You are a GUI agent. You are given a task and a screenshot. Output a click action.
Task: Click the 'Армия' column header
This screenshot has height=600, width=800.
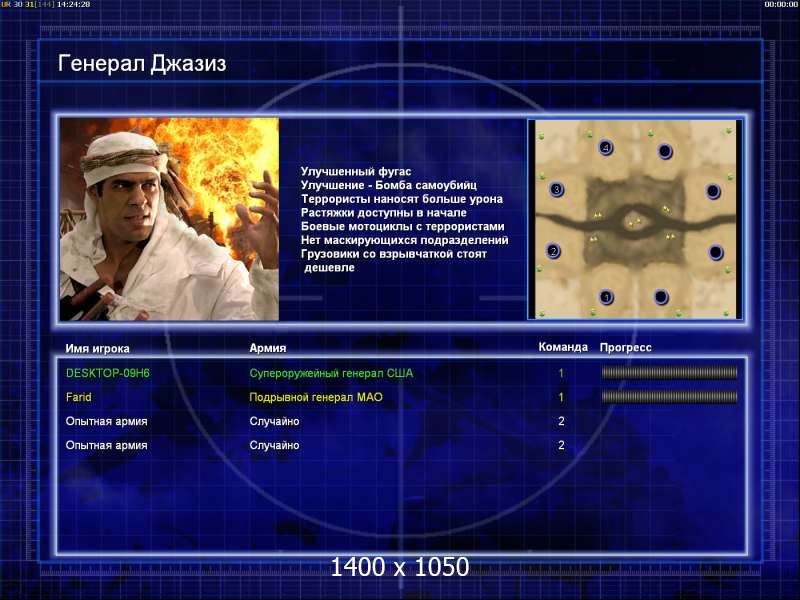click(x=268, y=348)
